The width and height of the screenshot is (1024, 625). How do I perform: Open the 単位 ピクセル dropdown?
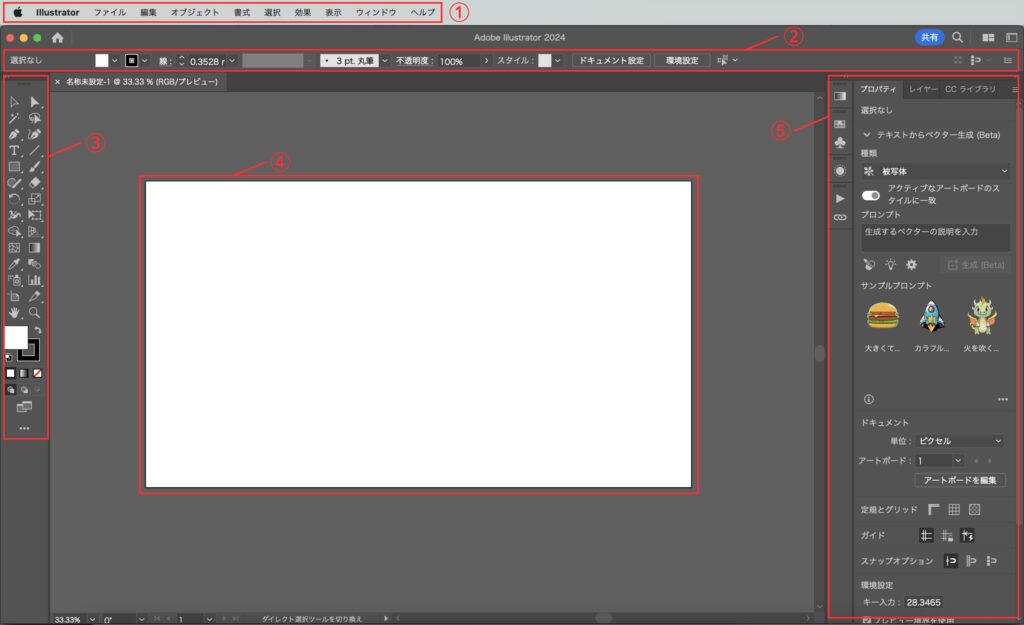tap(960, 440)
